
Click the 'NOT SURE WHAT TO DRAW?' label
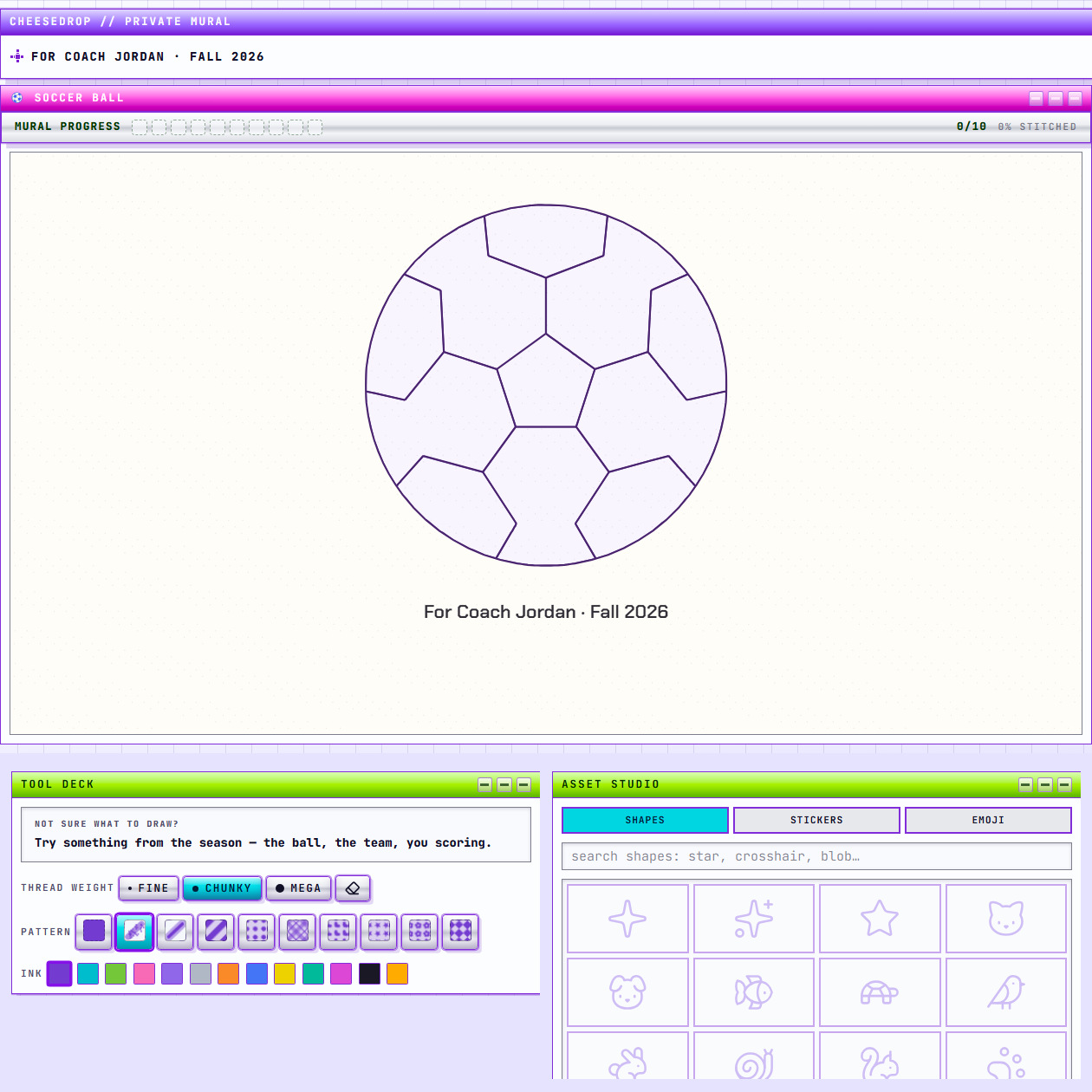tap(107, 824)
